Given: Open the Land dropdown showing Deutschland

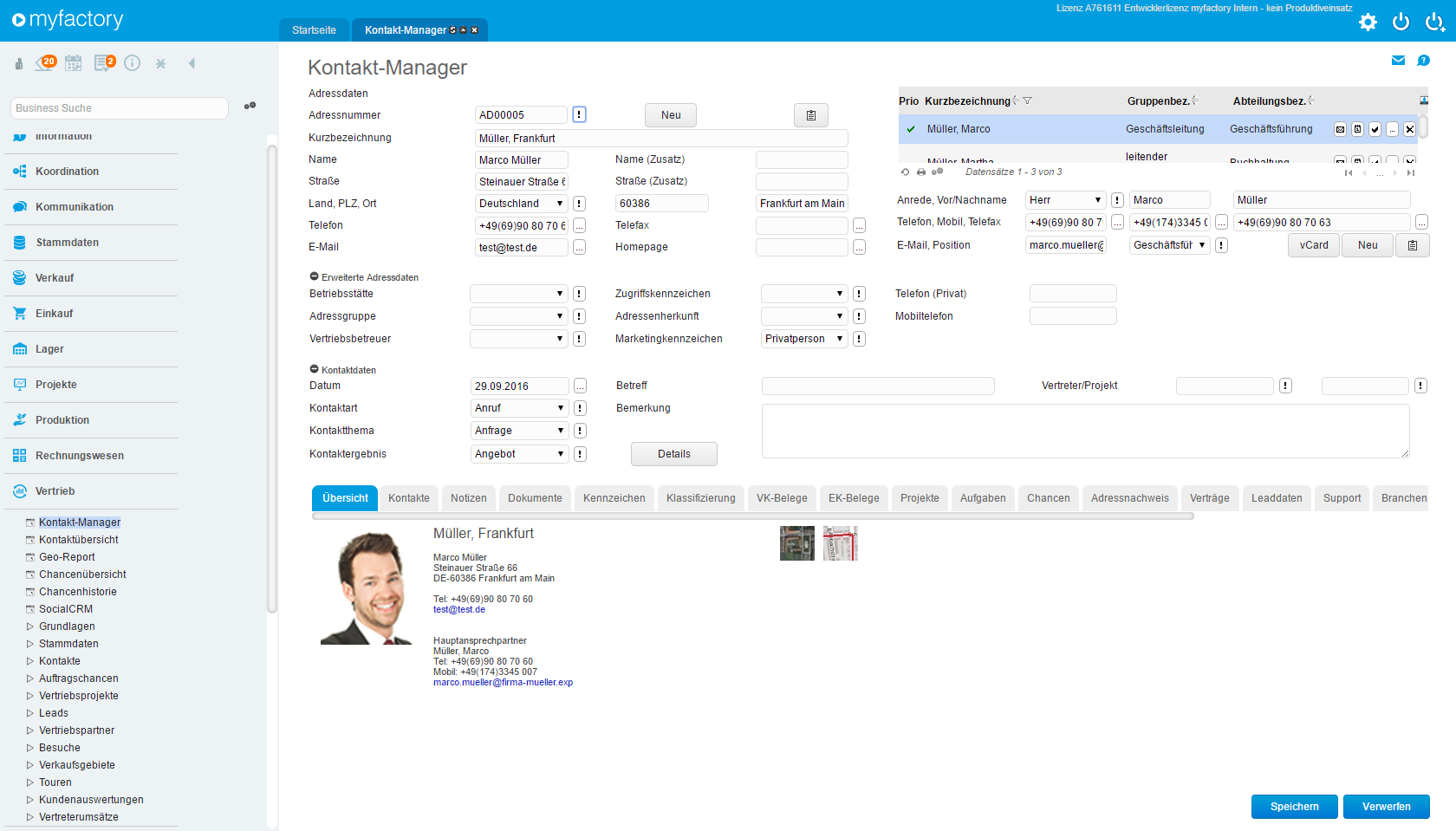Looking at the screenshot, I should pyautogui.click(x=522, y=204).
